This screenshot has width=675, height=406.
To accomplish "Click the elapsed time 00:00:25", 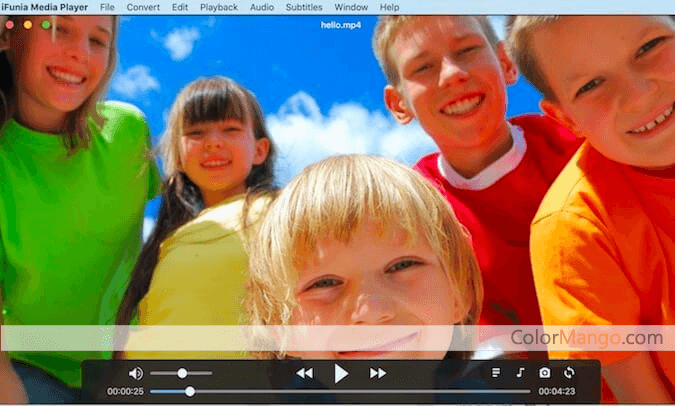I will coord(125,391).
